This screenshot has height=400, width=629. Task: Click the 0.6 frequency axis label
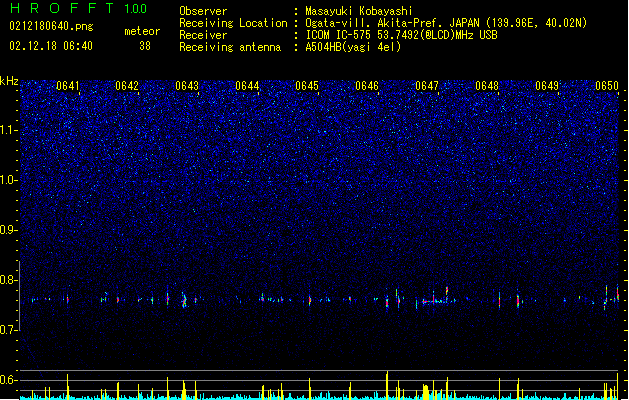tap(9, 380)
